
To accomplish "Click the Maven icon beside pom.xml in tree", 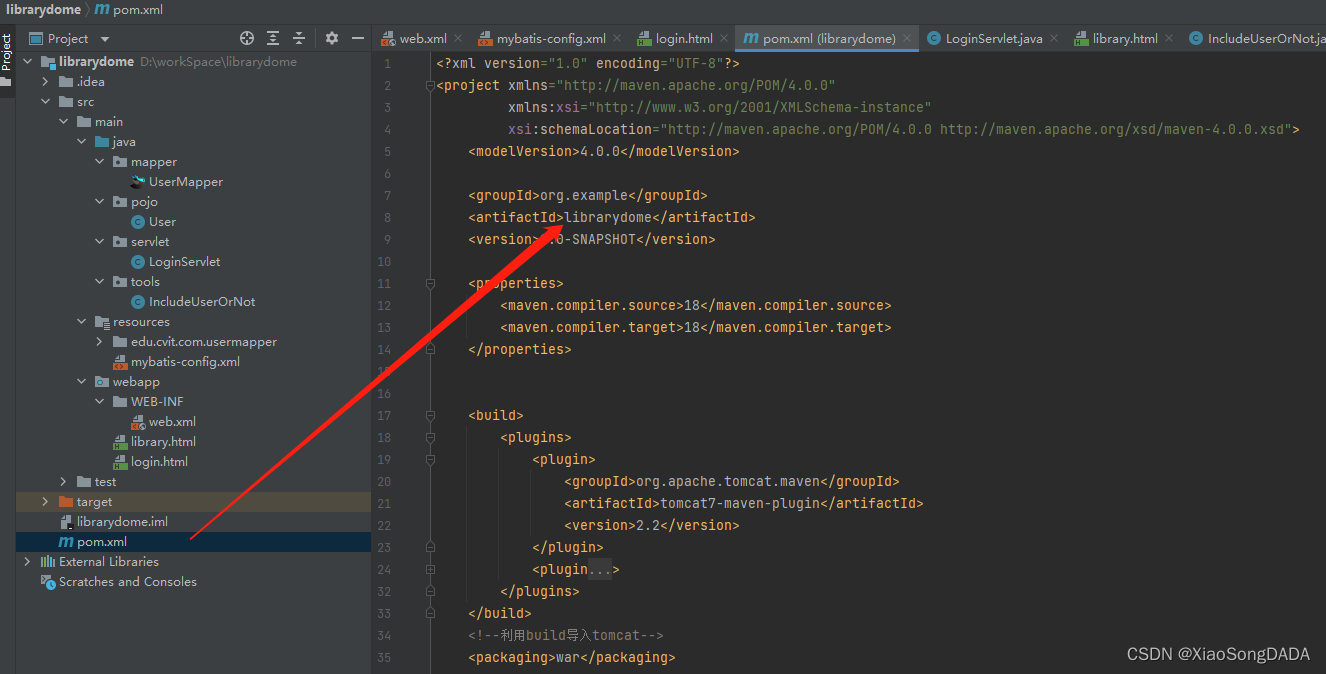I will 66,542.
